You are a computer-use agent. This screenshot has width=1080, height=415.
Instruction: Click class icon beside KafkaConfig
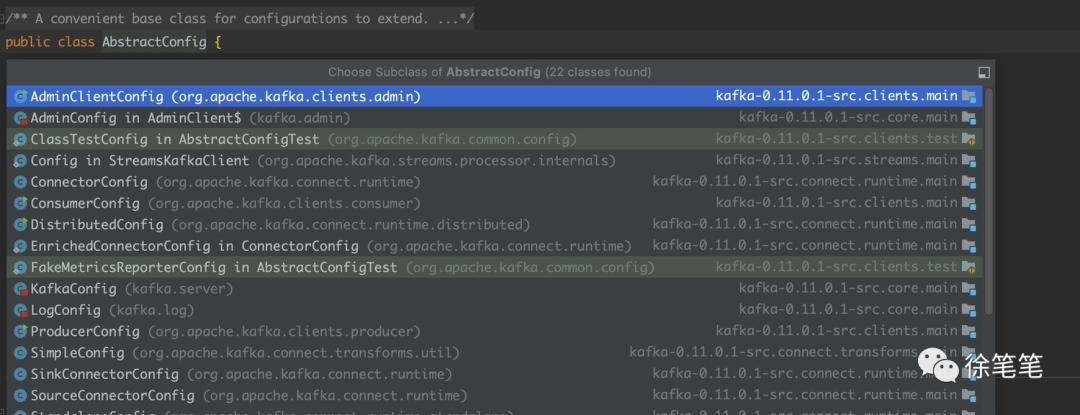tap(21, 289)
